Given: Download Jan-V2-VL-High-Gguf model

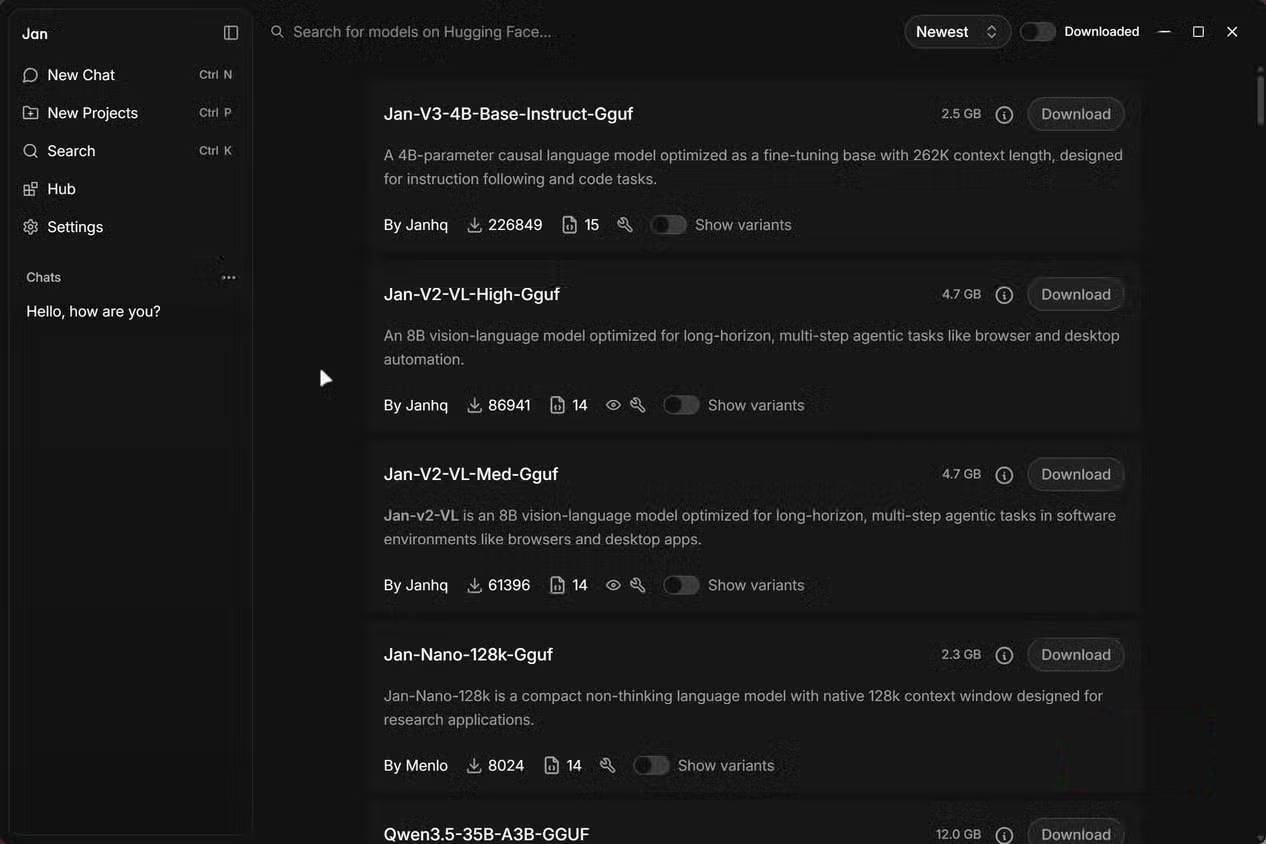Looking at the screenshot, I should click(1076, 294).
